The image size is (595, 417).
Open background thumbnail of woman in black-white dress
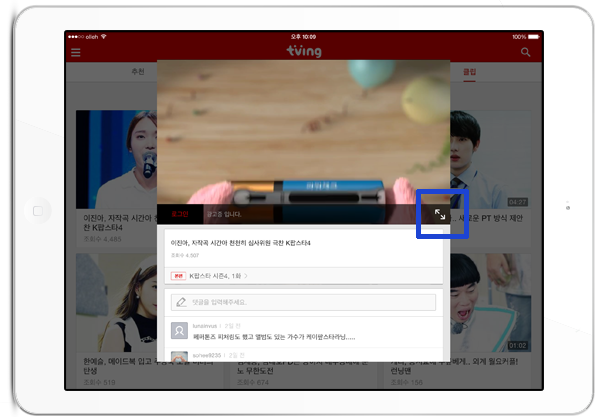[x=116, y=303]
